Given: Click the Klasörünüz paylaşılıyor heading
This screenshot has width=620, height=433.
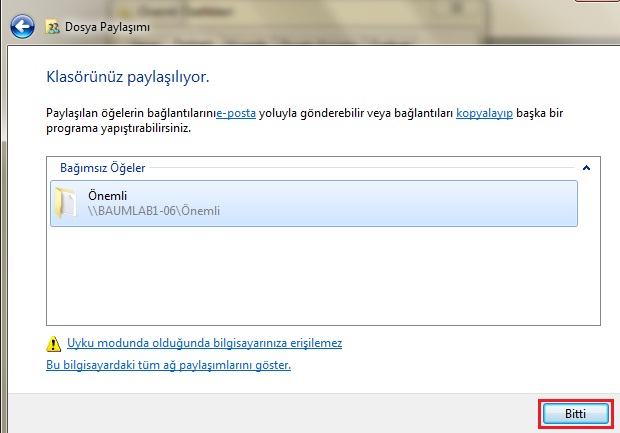Looking at the screenshot, I should (x=128, y=77).
